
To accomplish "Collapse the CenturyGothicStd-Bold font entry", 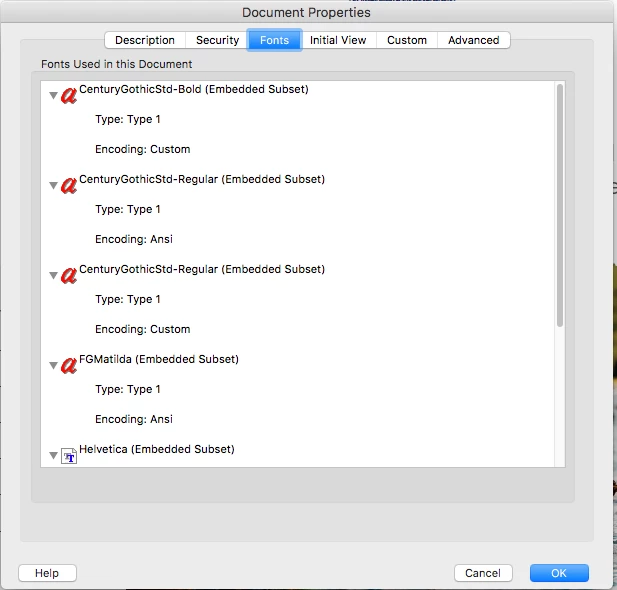I will [x=54, y=95].
